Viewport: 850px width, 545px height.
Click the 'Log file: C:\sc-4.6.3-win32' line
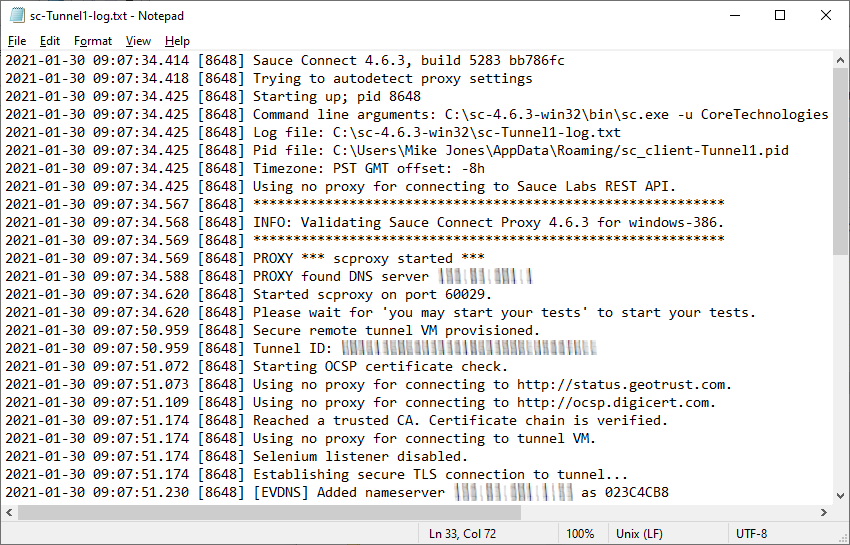click(x=313, y=132)
